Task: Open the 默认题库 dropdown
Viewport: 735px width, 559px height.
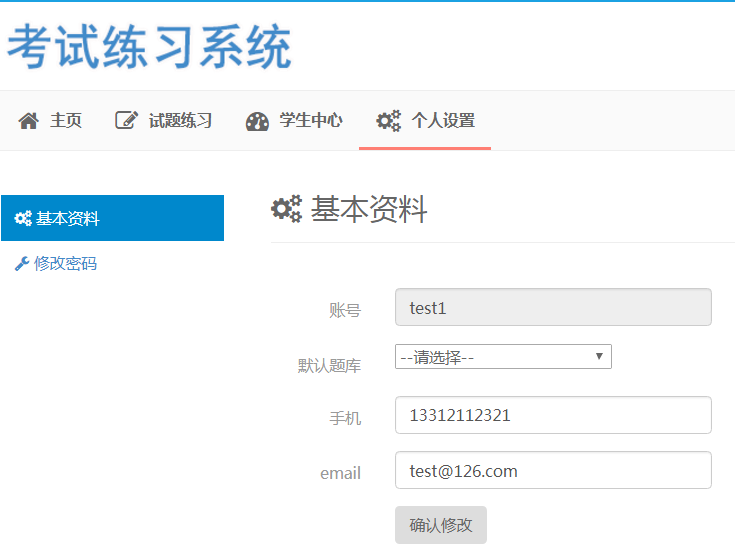Action: click(x=503, y=357)
